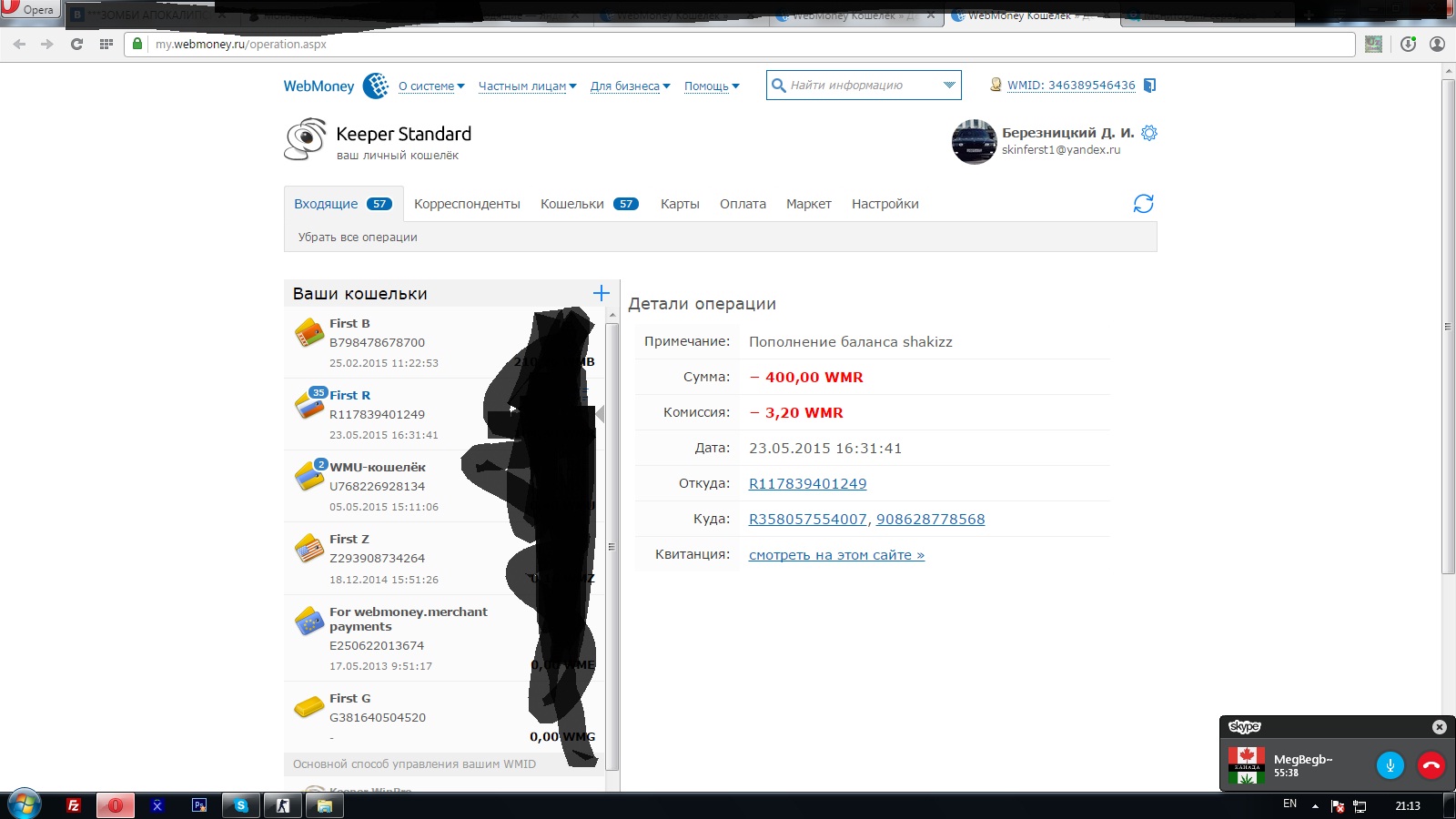Click the WebMoney text logo
Image resolution: width=1456 pixels, height=819 pixels.
point(318,86)
